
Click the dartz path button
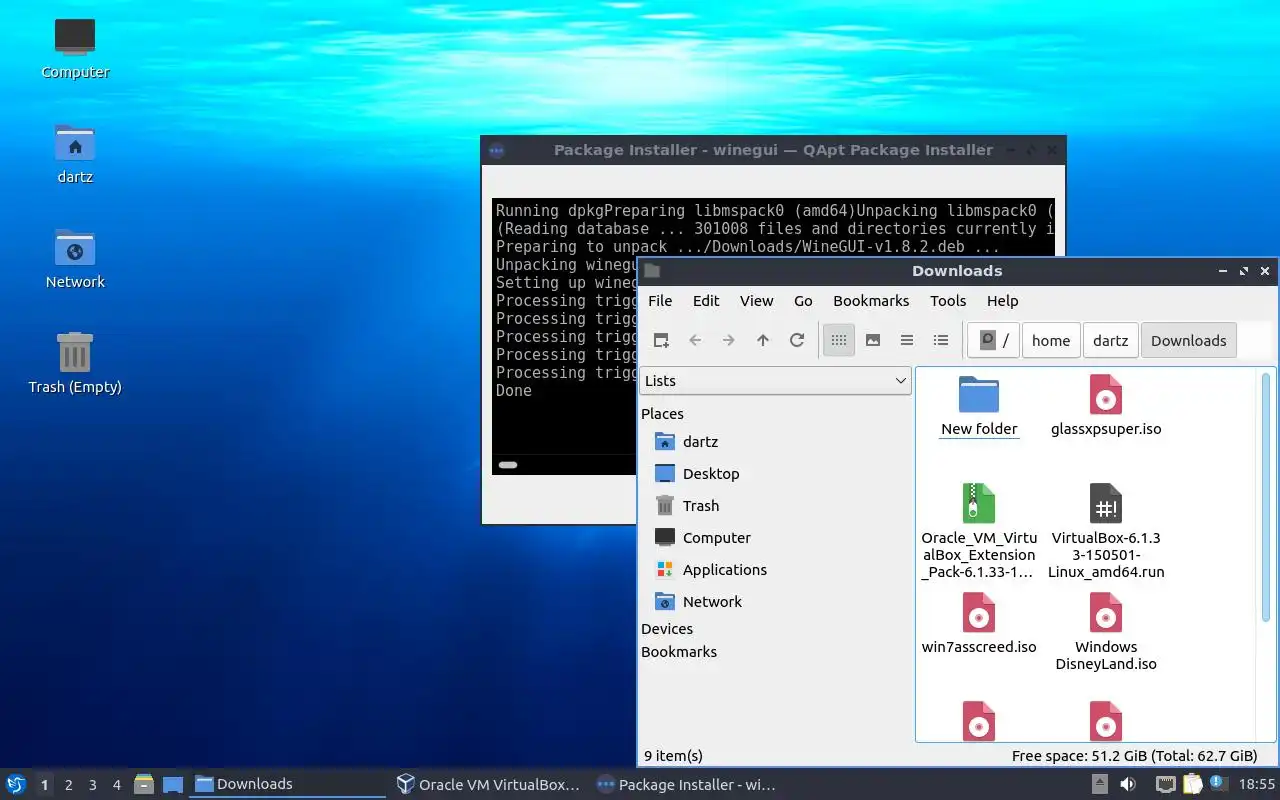1111,340
